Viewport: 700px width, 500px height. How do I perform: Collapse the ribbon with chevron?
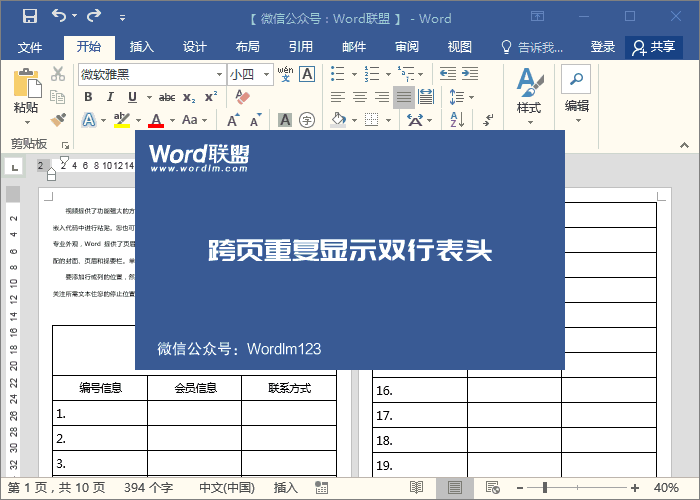[x=684, y=145]
